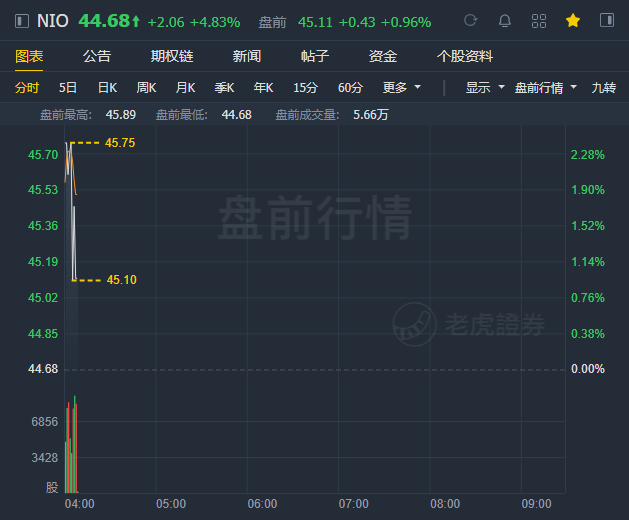Open the 期权链 tab
The width and height of the screenshot is (629, 520).
pos(172,56)
